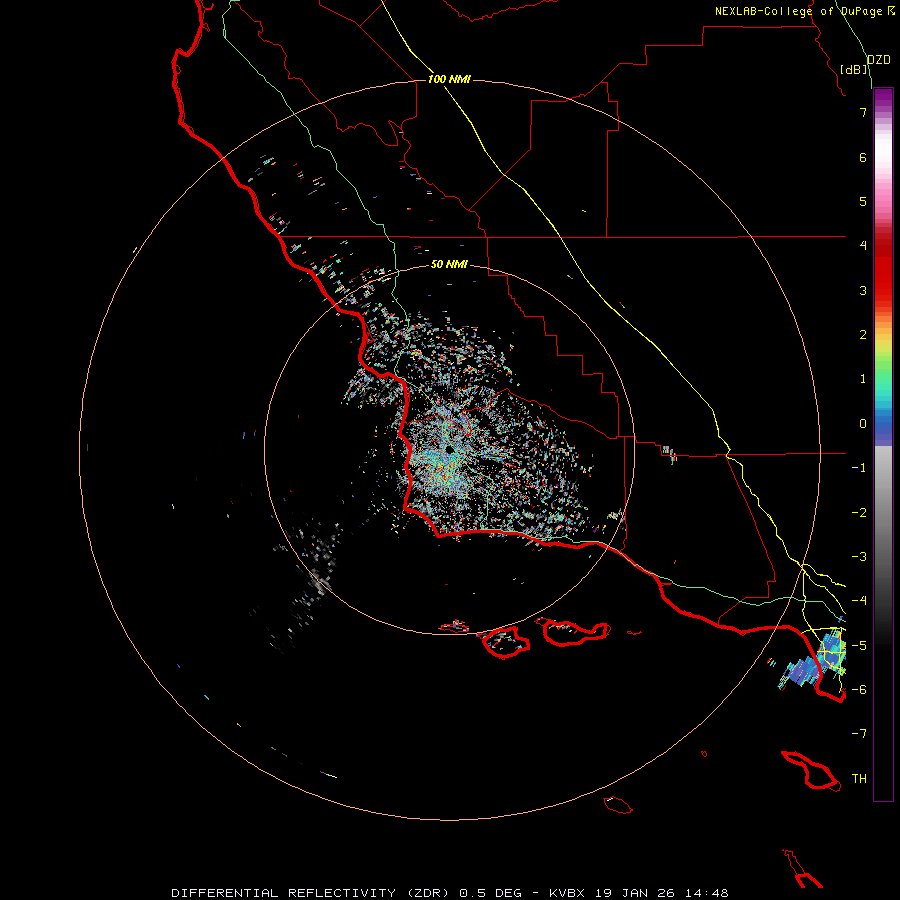Click the 4 dB colorbar label
This screenshot has height=900, width=900.
point(863,246)
